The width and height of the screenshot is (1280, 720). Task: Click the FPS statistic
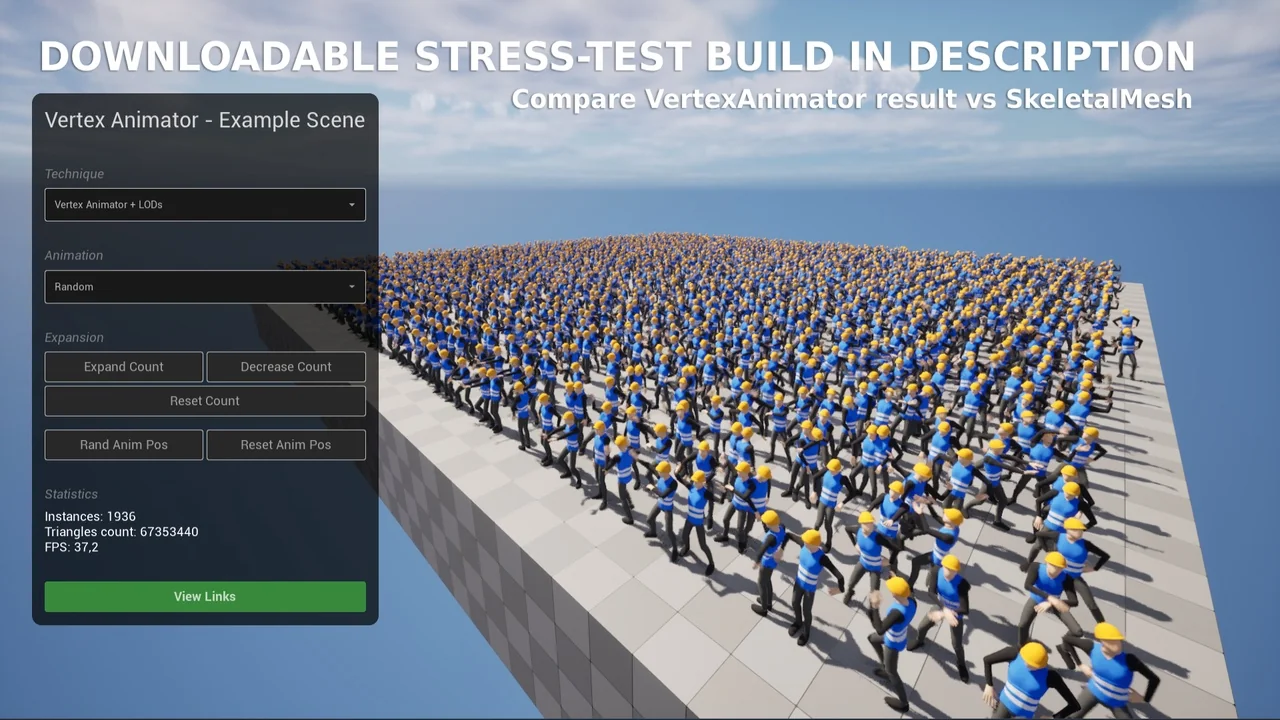(71, 547)
